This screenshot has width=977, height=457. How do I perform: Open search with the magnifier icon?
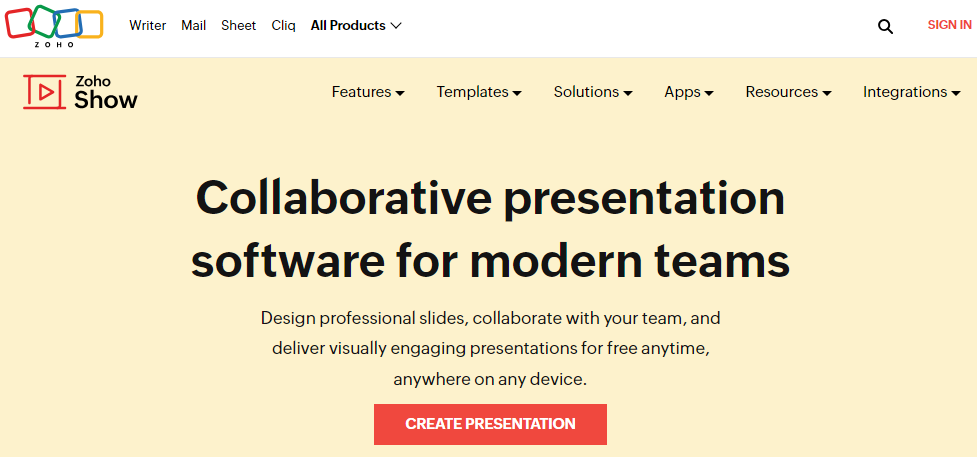point(885,26)
